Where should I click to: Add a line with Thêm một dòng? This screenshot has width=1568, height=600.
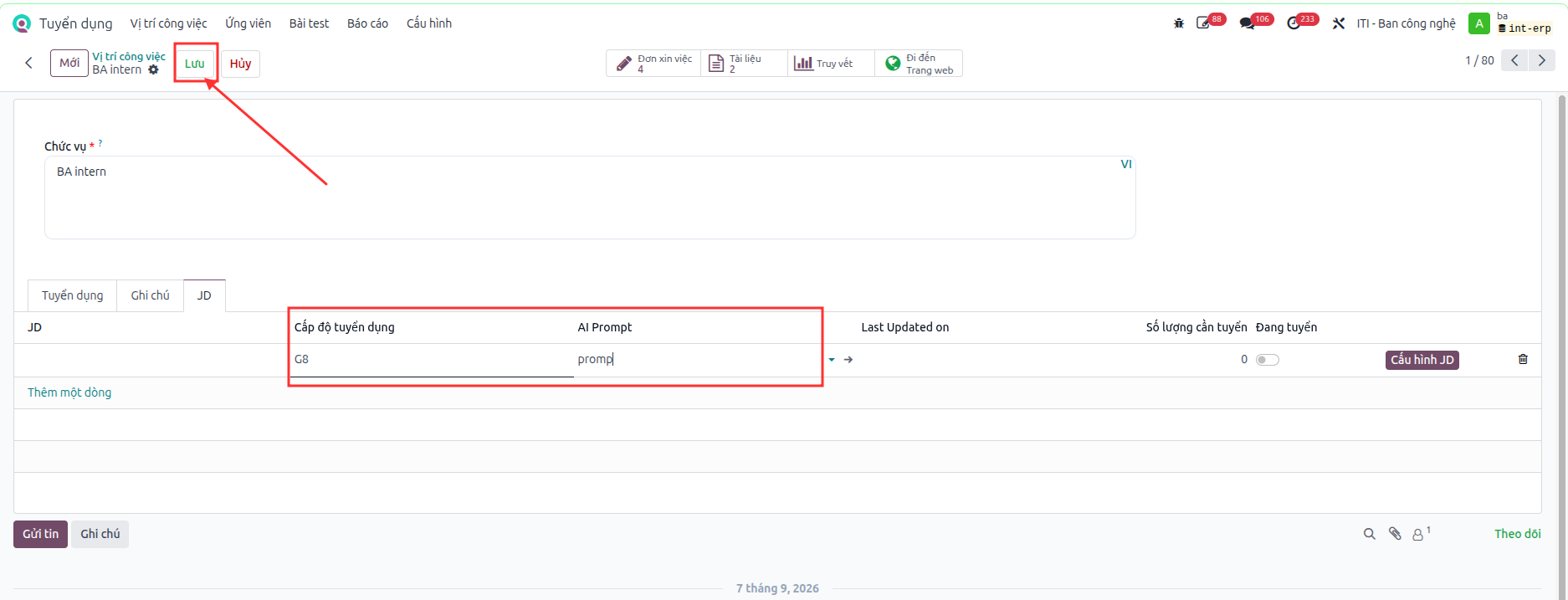tap(69, 392)
